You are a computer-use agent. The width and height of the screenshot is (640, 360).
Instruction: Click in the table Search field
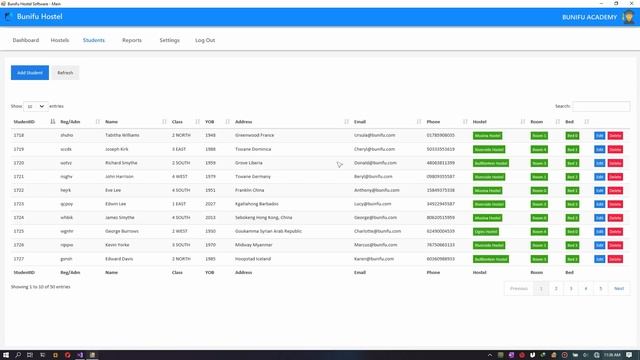click(x=601, y=106)
